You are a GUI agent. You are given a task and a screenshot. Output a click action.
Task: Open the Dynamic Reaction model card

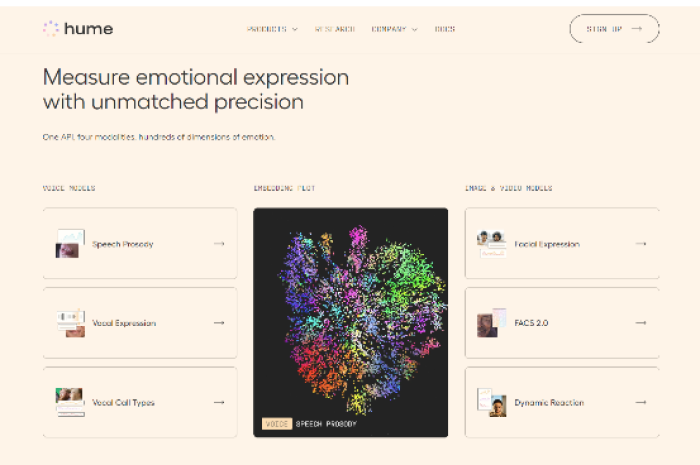click(x=562, y=402)
